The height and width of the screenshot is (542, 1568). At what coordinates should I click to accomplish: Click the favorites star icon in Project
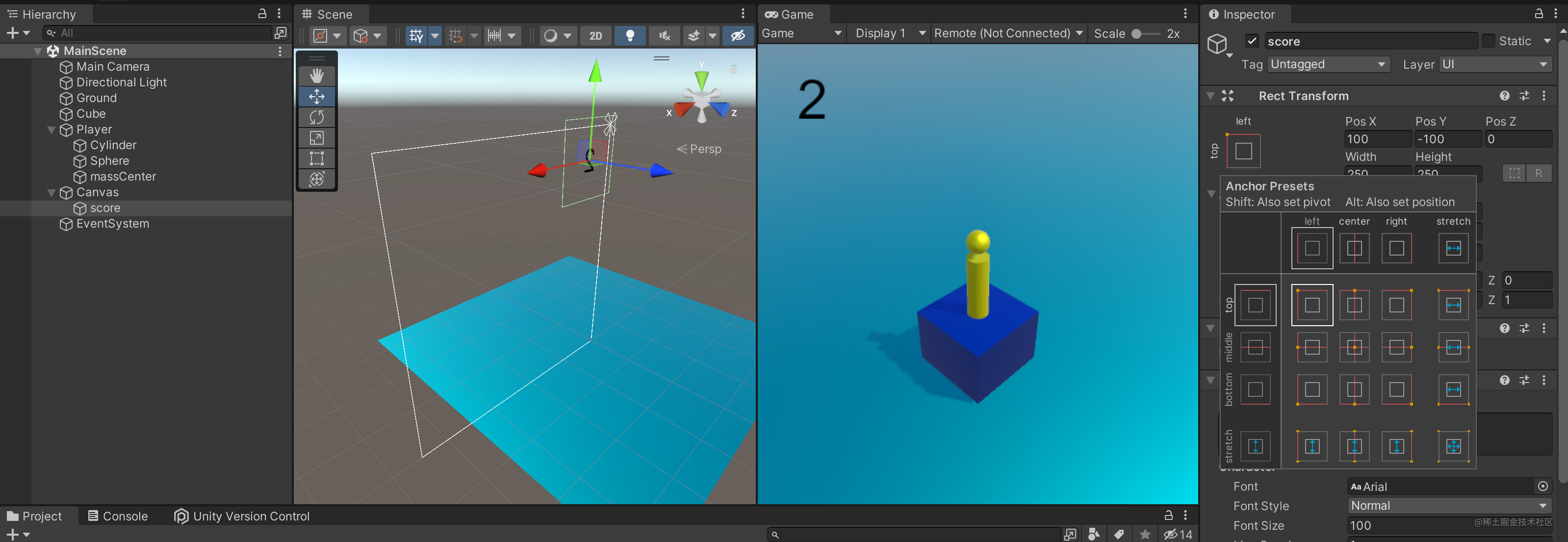[1145, 534]
